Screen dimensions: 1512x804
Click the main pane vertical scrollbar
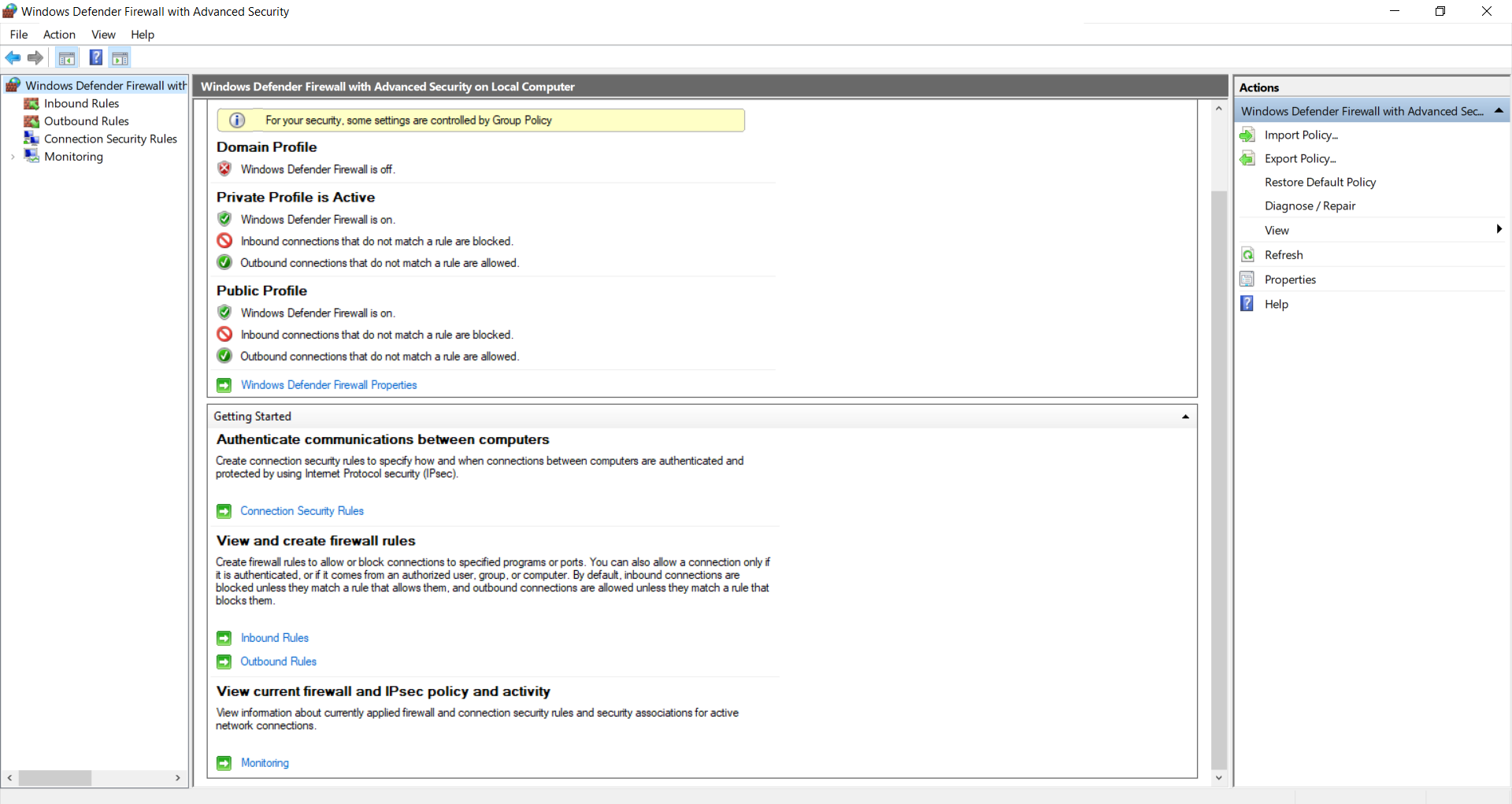point(1219,472)
